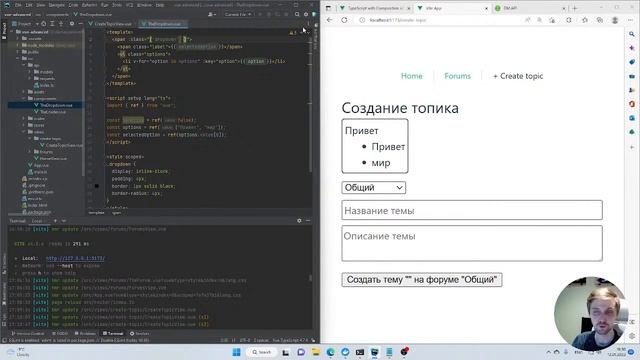Viewport: 640px width, 360px height.
Task: Click the 'select opened file' target icon in the Project panel
Action: click(x=43, y=24)
